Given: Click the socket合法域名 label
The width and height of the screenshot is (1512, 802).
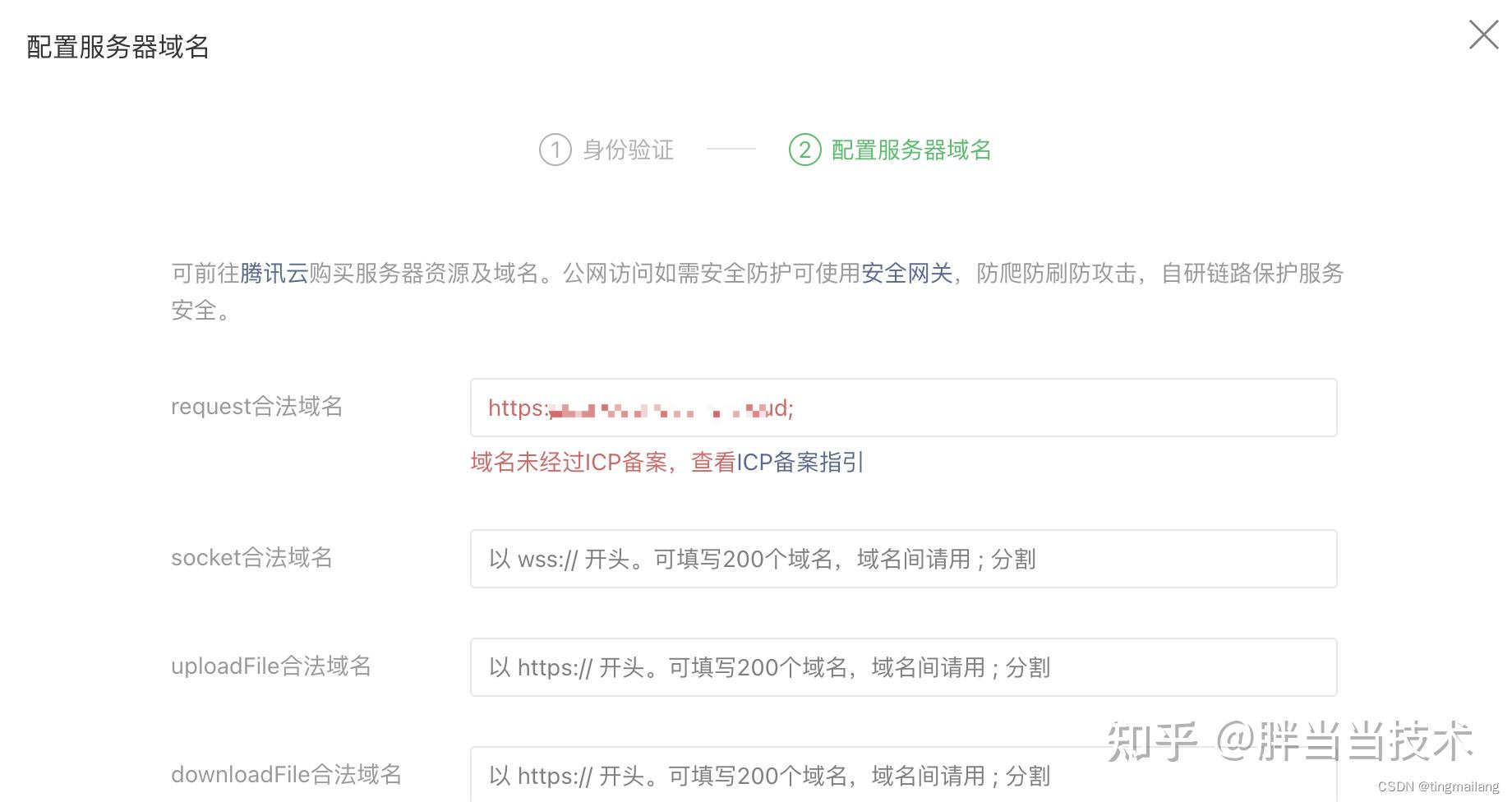Looking at the screenshot, I should [251, 558].
